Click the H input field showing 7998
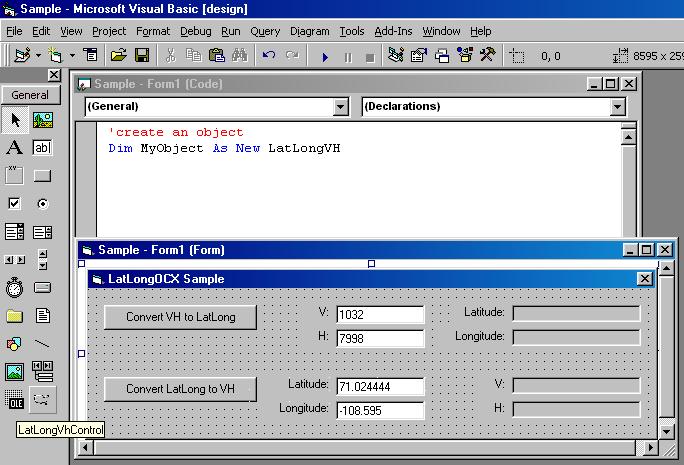The height and width of the screenshot is (465, 684). point(380,338)
